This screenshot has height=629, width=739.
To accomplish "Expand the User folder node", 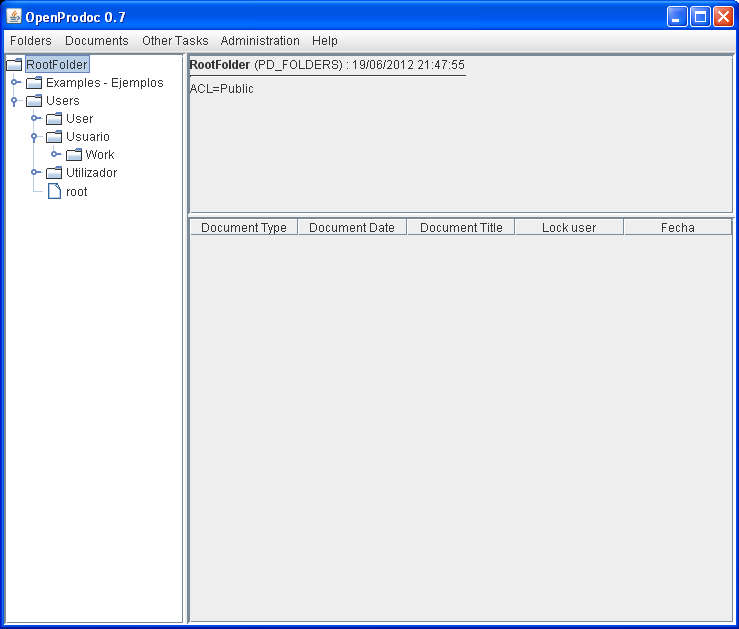I will coord(36,118).
